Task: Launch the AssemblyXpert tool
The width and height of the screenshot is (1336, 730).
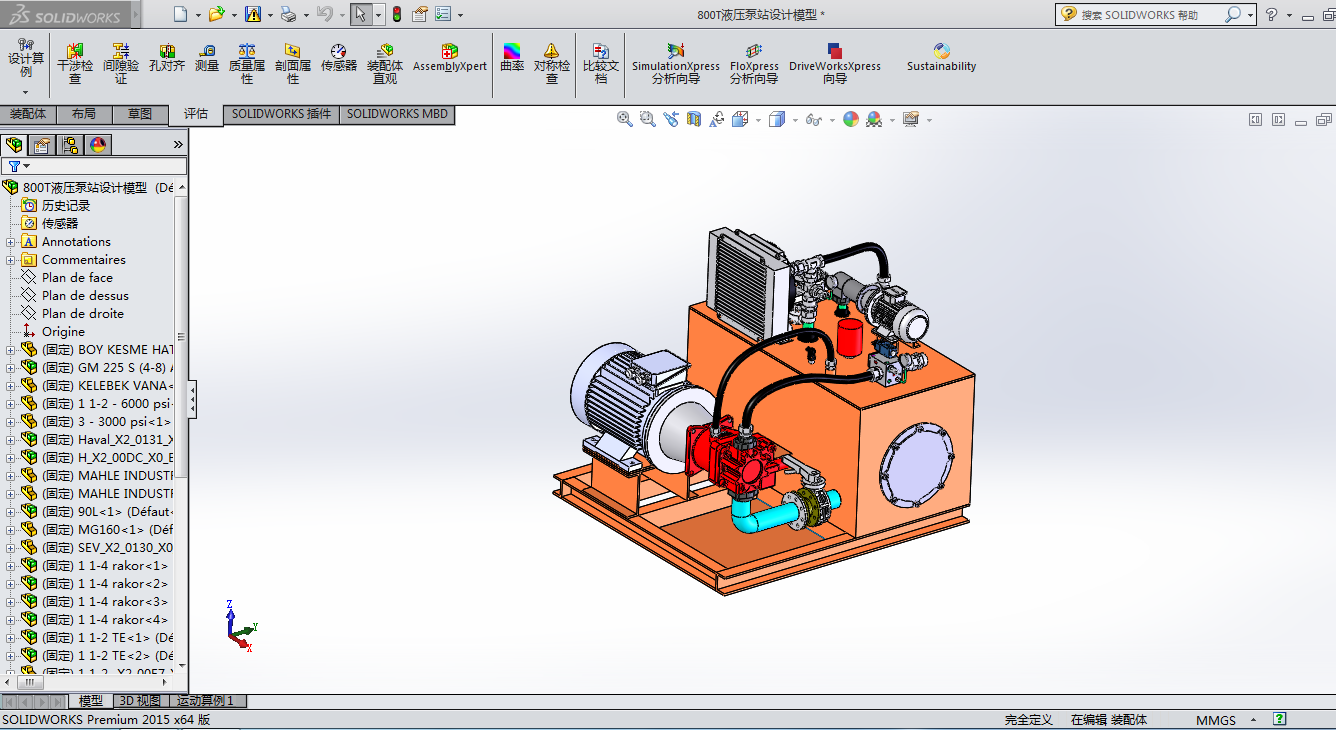Action: coord(450,58)
